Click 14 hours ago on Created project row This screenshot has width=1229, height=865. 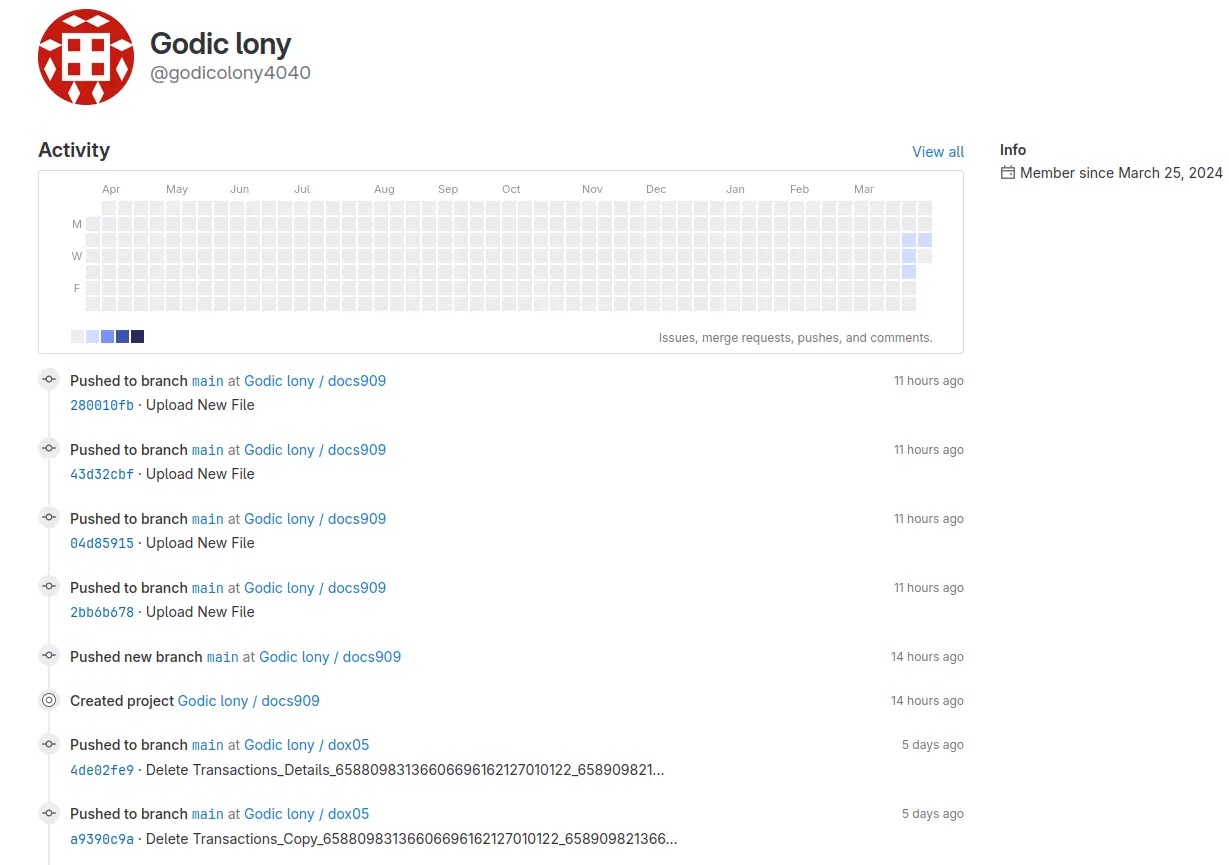tap(927, 701)
